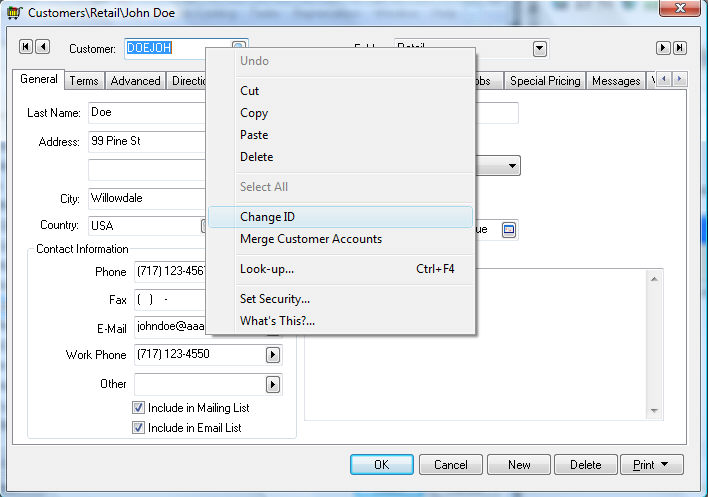Click the New button
Viewport: 708px width, 497px height.
[x=519, y=465]
